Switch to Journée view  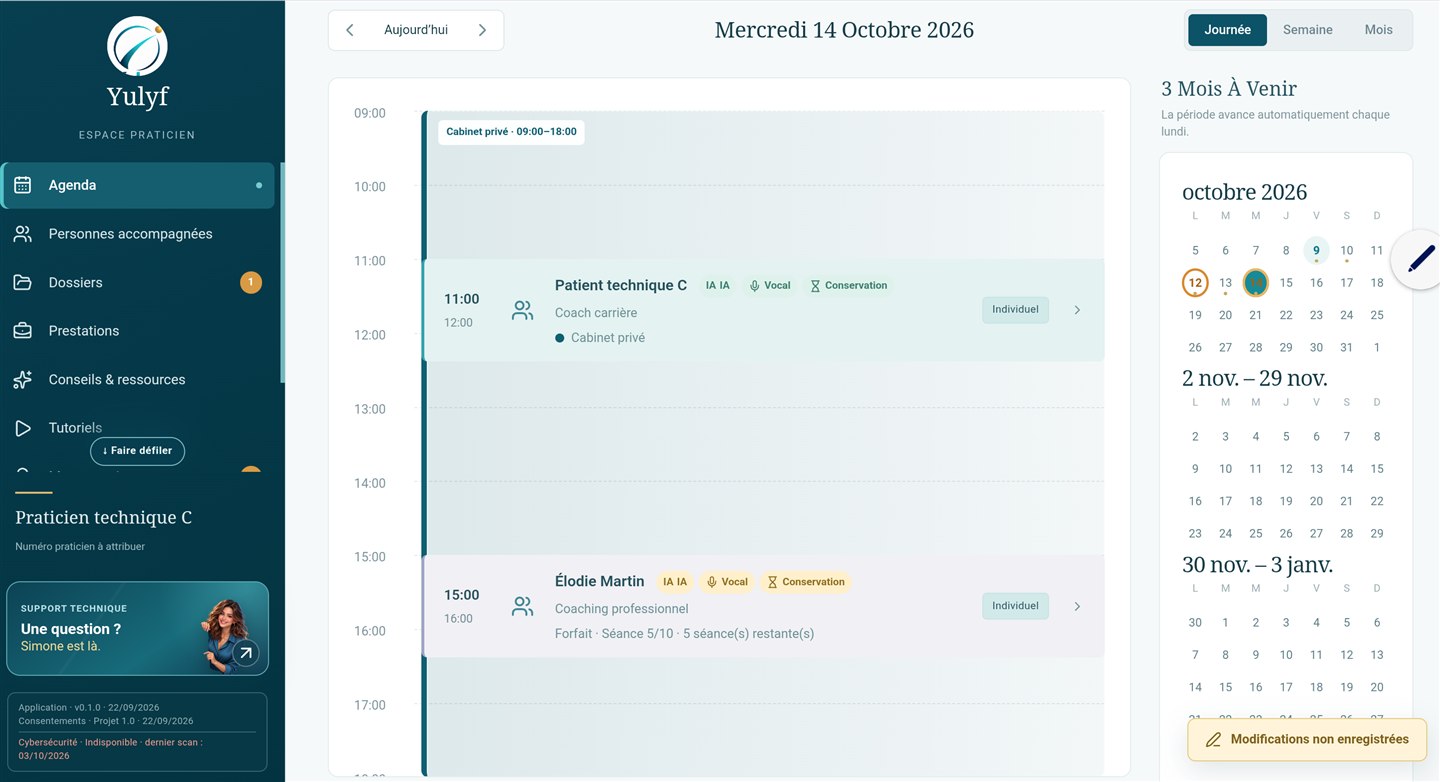coord(1227,30)
